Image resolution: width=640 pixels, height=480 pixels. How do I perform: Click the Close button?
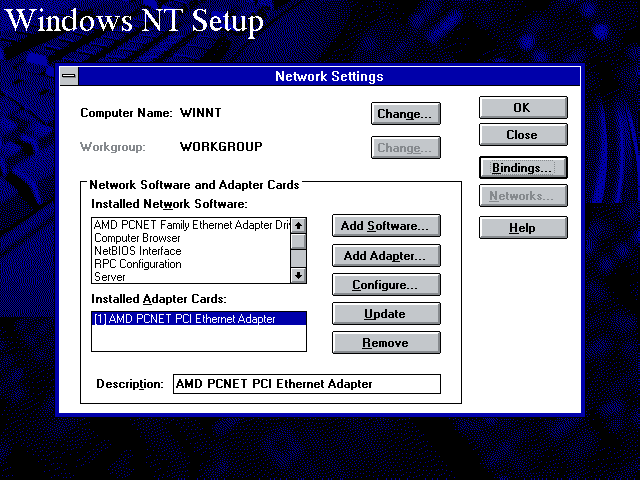523,135
